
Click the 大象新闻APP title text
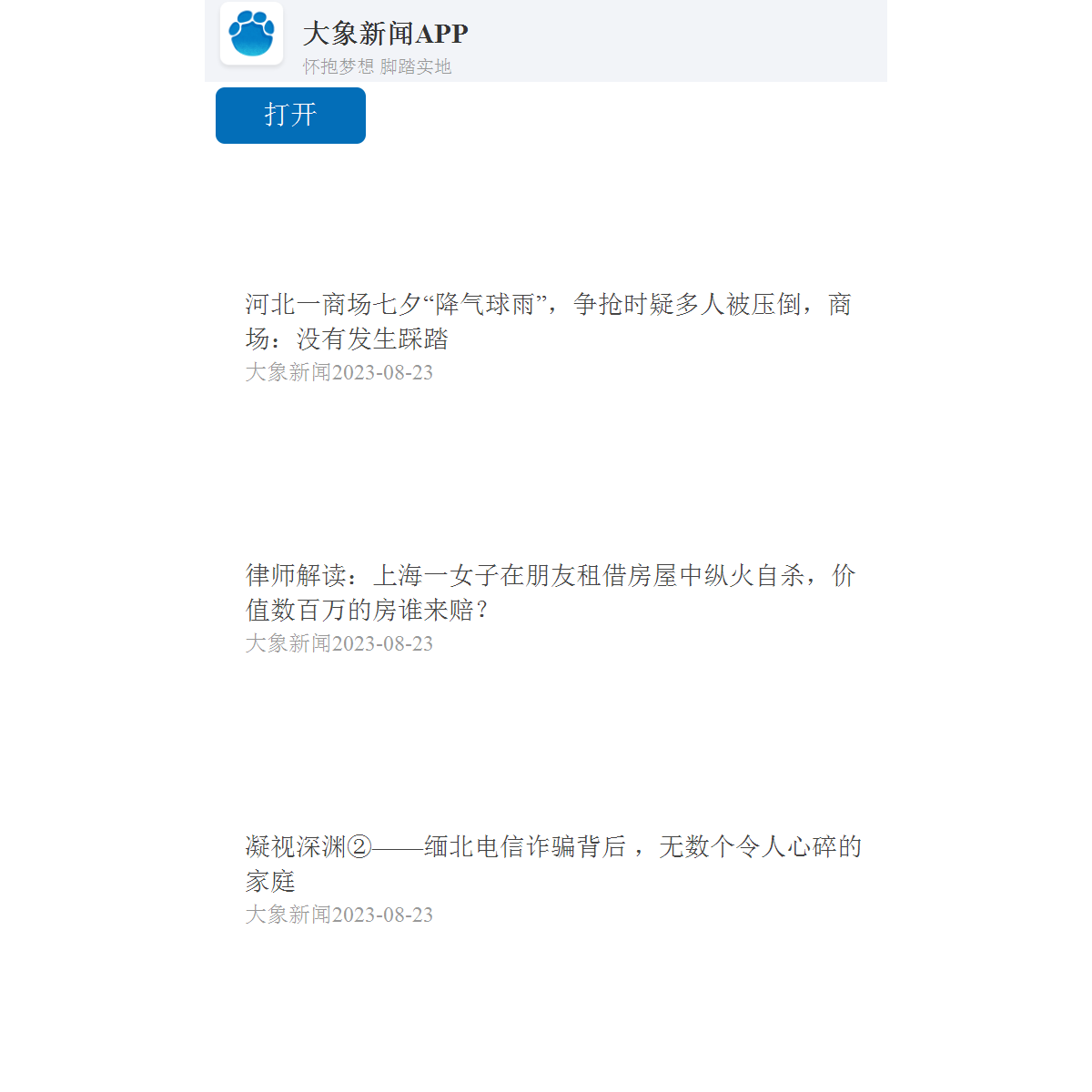[385, 34]
